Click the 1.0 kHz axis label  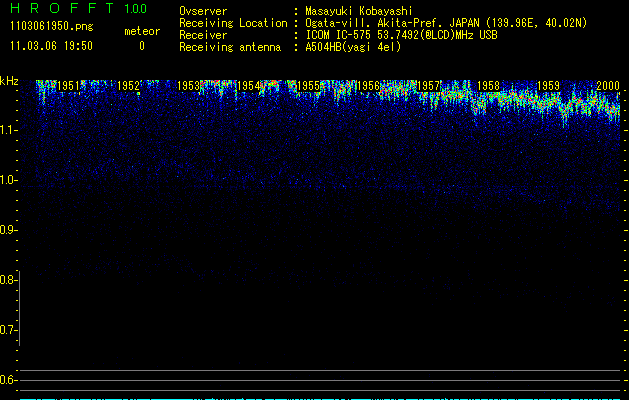8,180
